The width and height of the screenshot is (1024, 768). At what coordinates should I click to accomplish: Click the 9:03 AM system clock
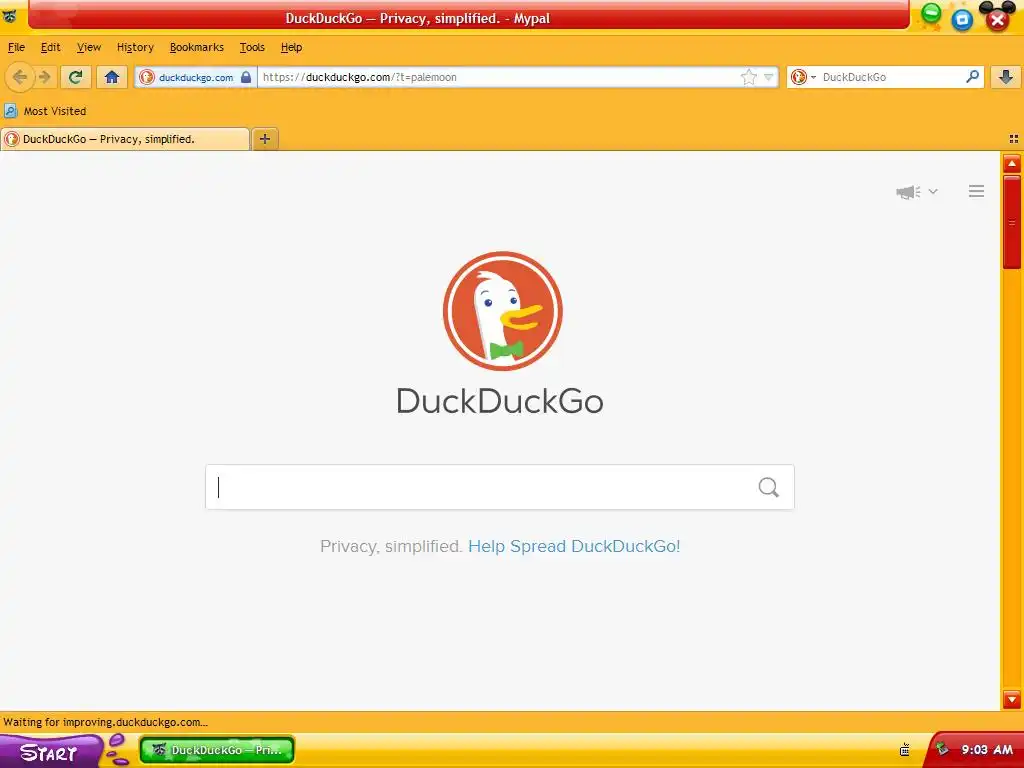[x=987, y=750]
